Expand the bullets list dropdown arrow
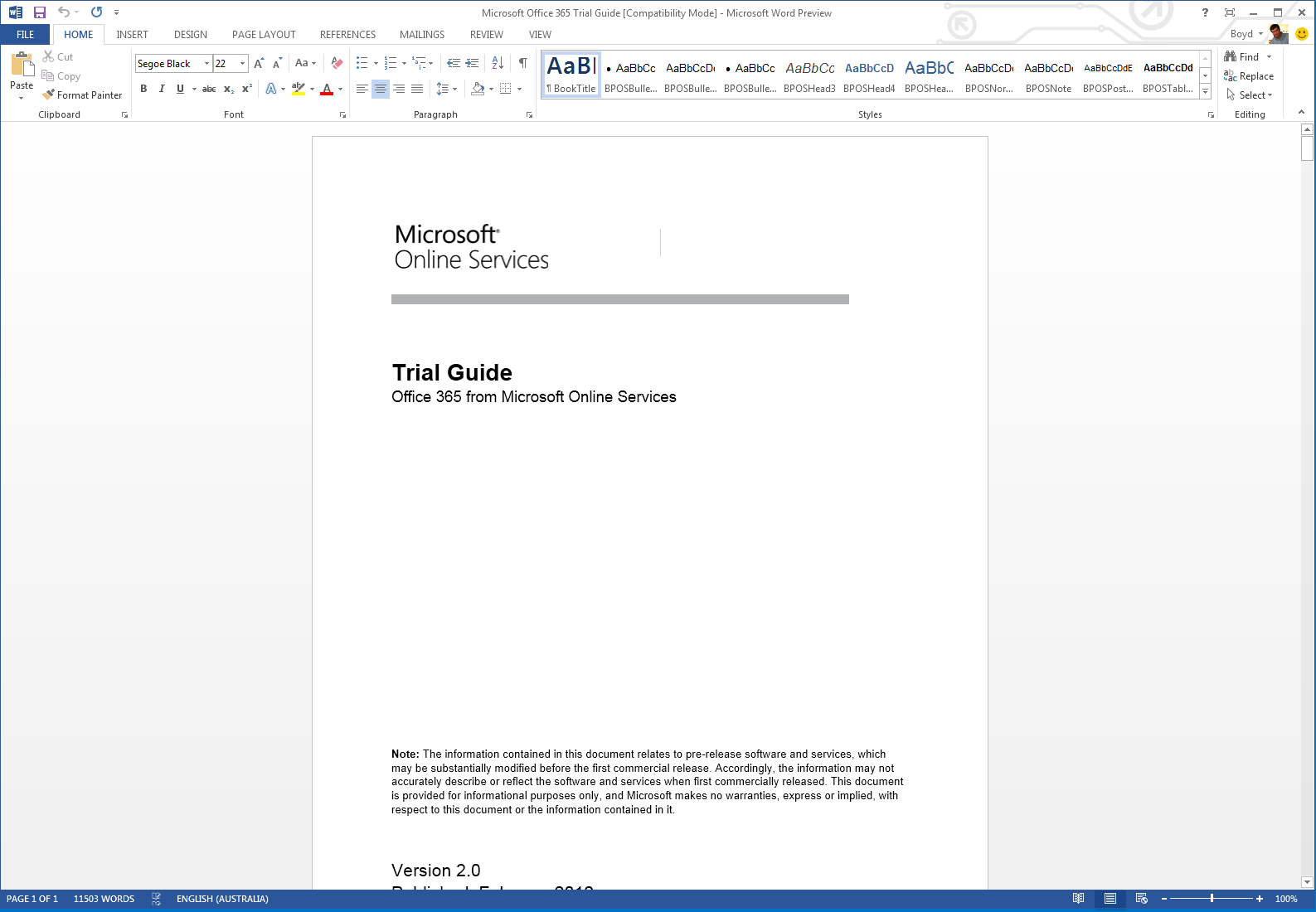The width and height of the screenshot is (1316, 912). [376, 63]
